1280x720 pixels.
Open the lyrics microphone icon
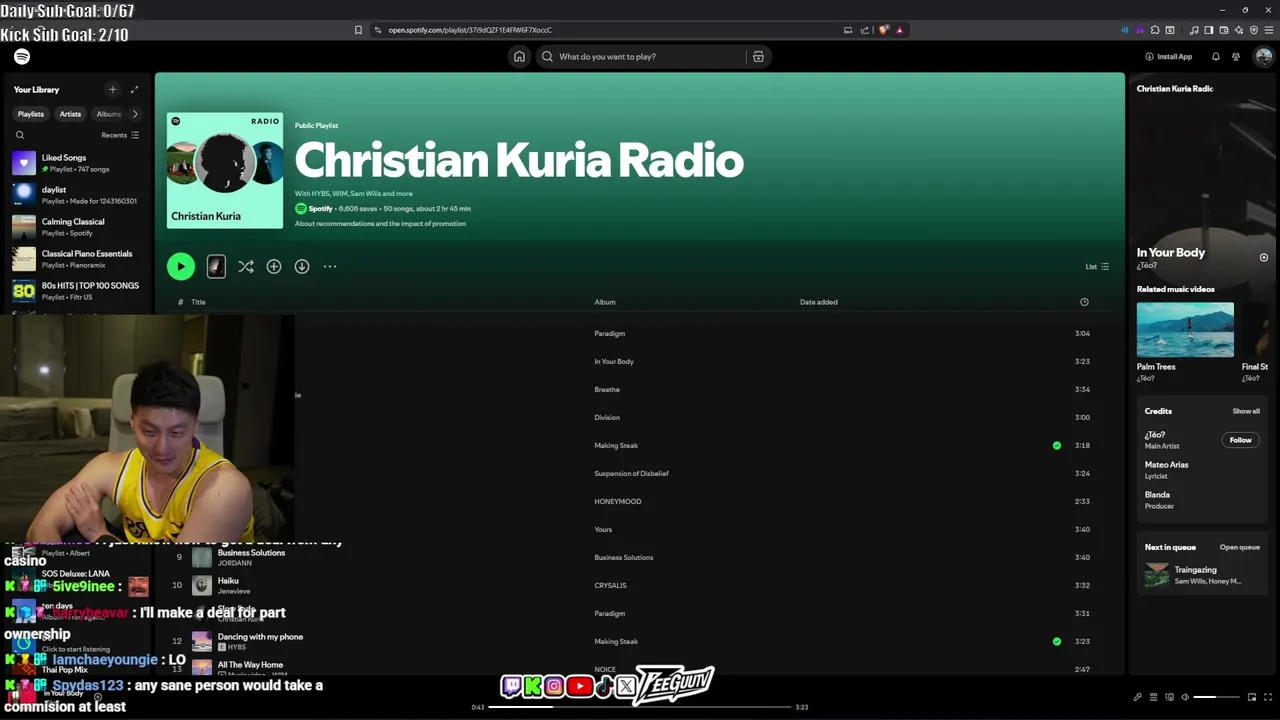[1137, 697]
